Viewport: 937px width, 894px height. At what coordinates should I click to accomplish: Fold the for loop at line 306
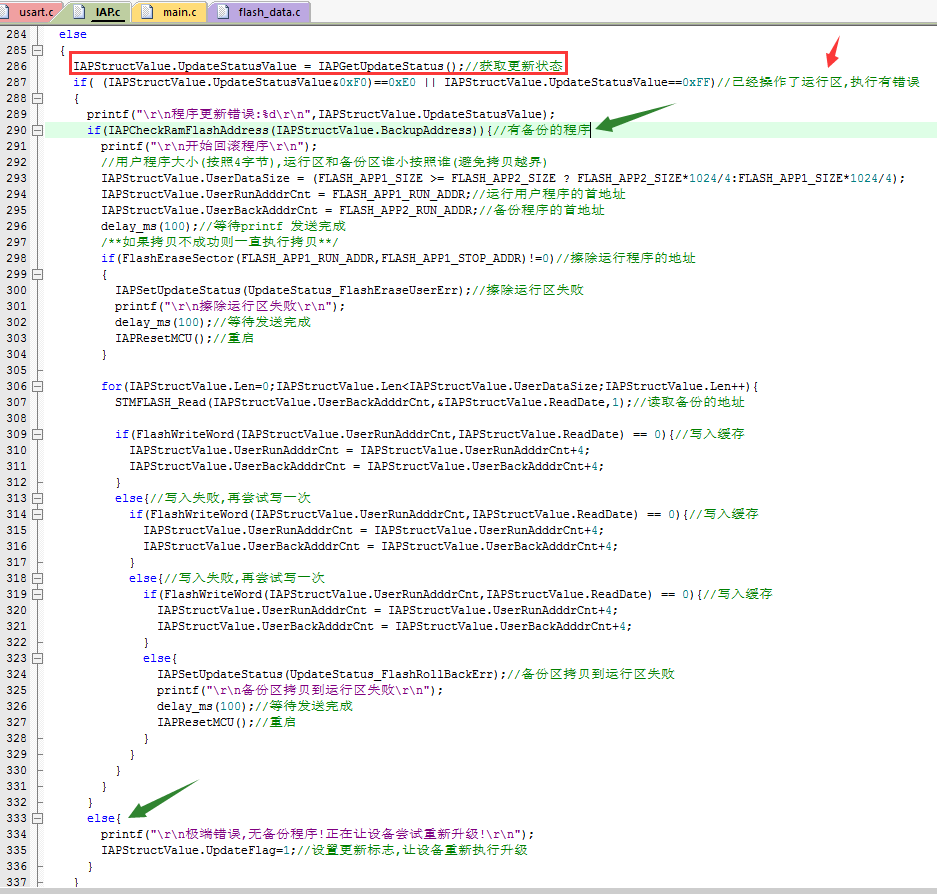(x=38, y=386)
